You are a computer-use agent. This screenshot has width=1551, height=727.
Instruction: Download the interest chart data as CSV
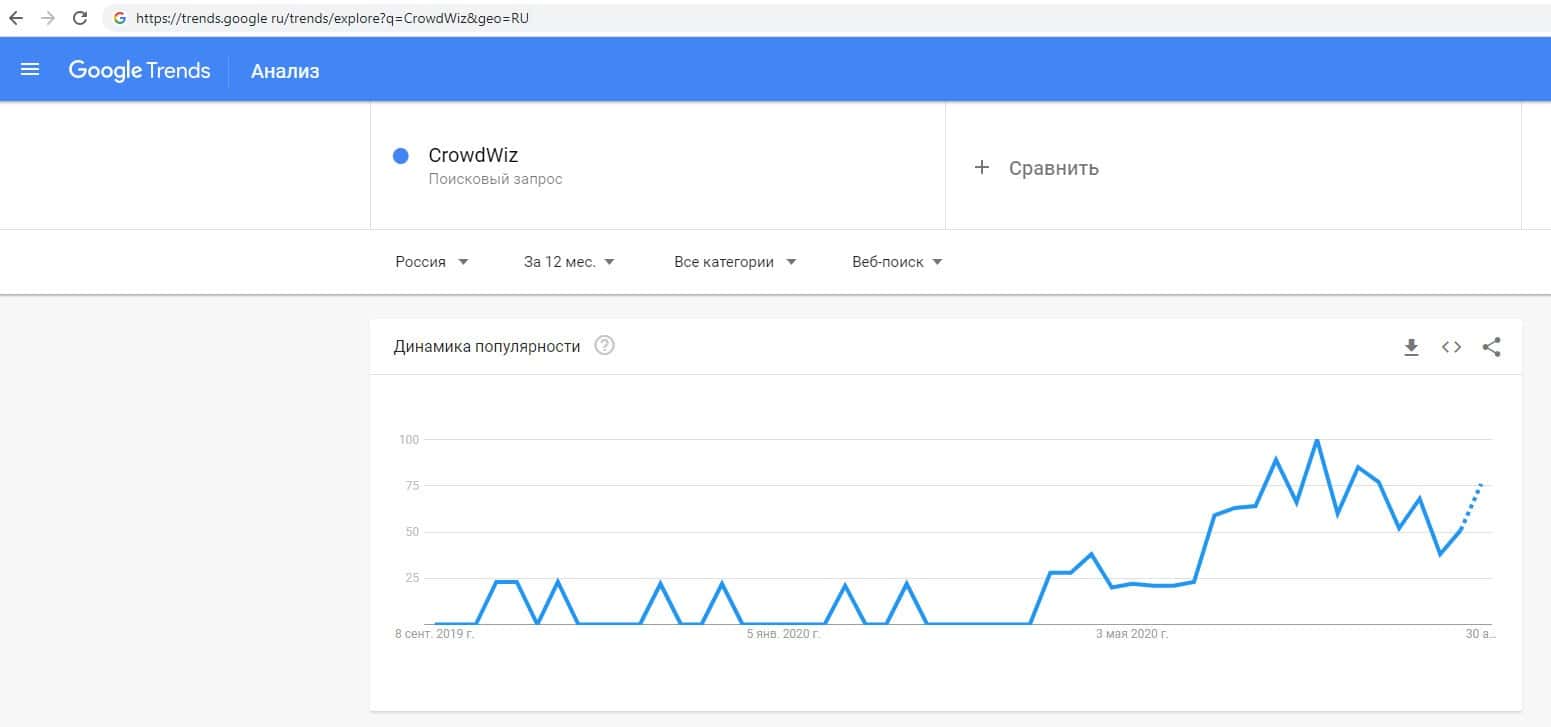[1411, 347]
